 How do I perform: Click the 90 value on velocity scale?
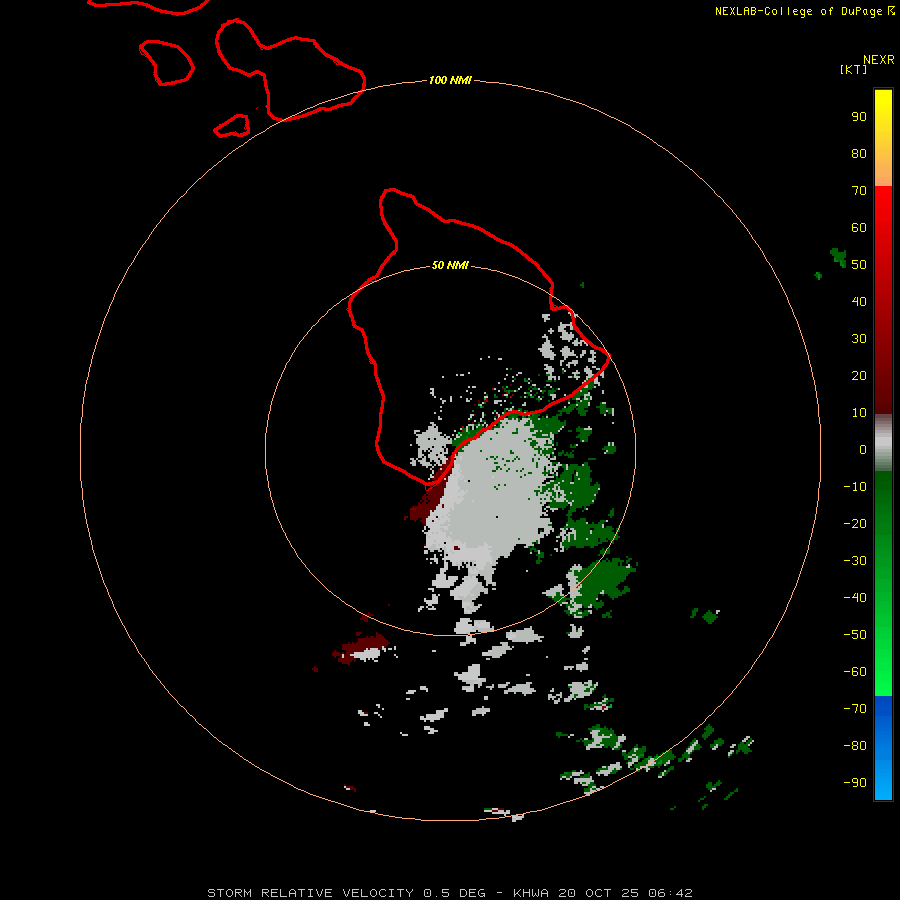859,117
